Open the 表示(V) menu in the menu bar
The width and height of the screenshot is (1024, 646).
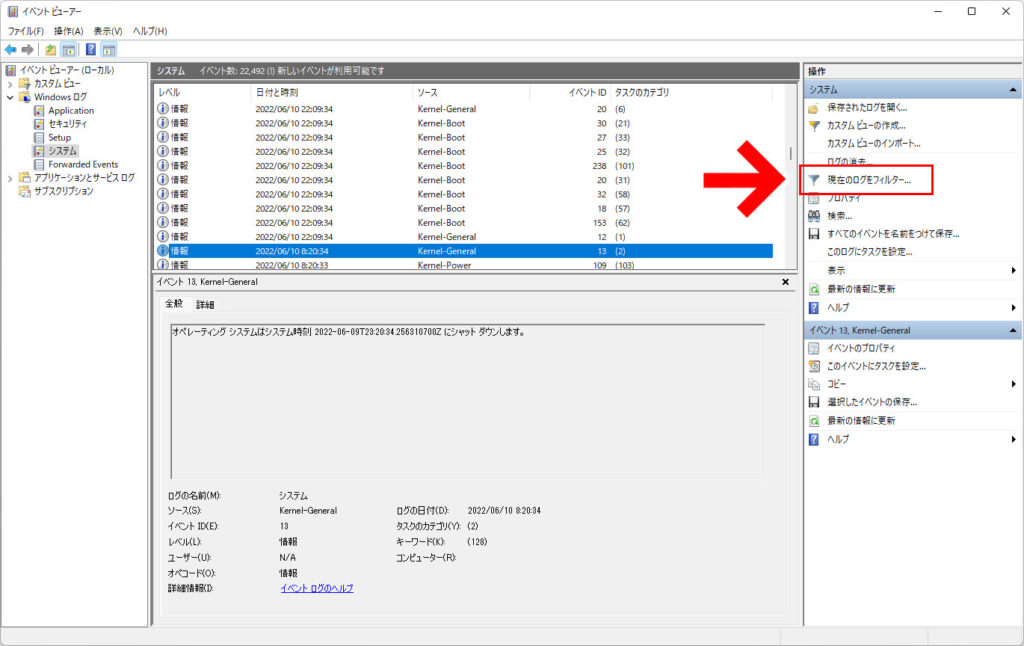pyautogui.click(x=108, y=31)
